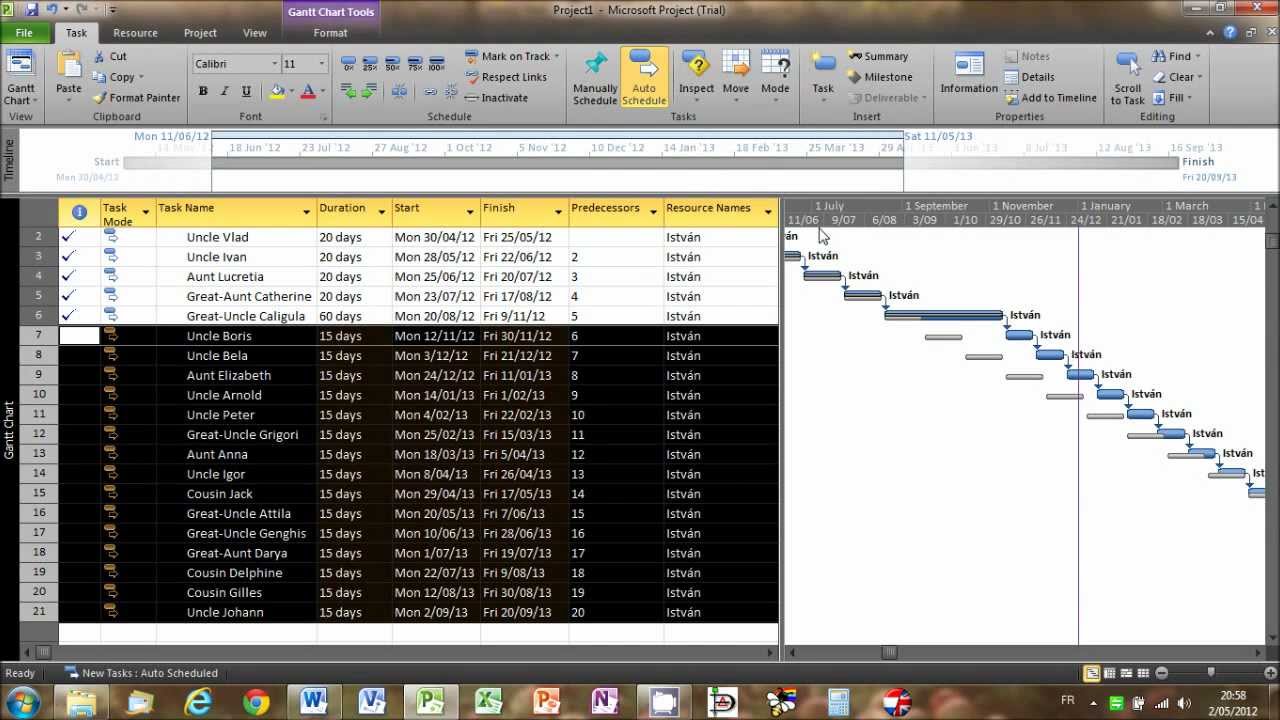Click the Cut scissors icon
The height and width of the screenshot is (720, 1280).
tap(100, 57)
